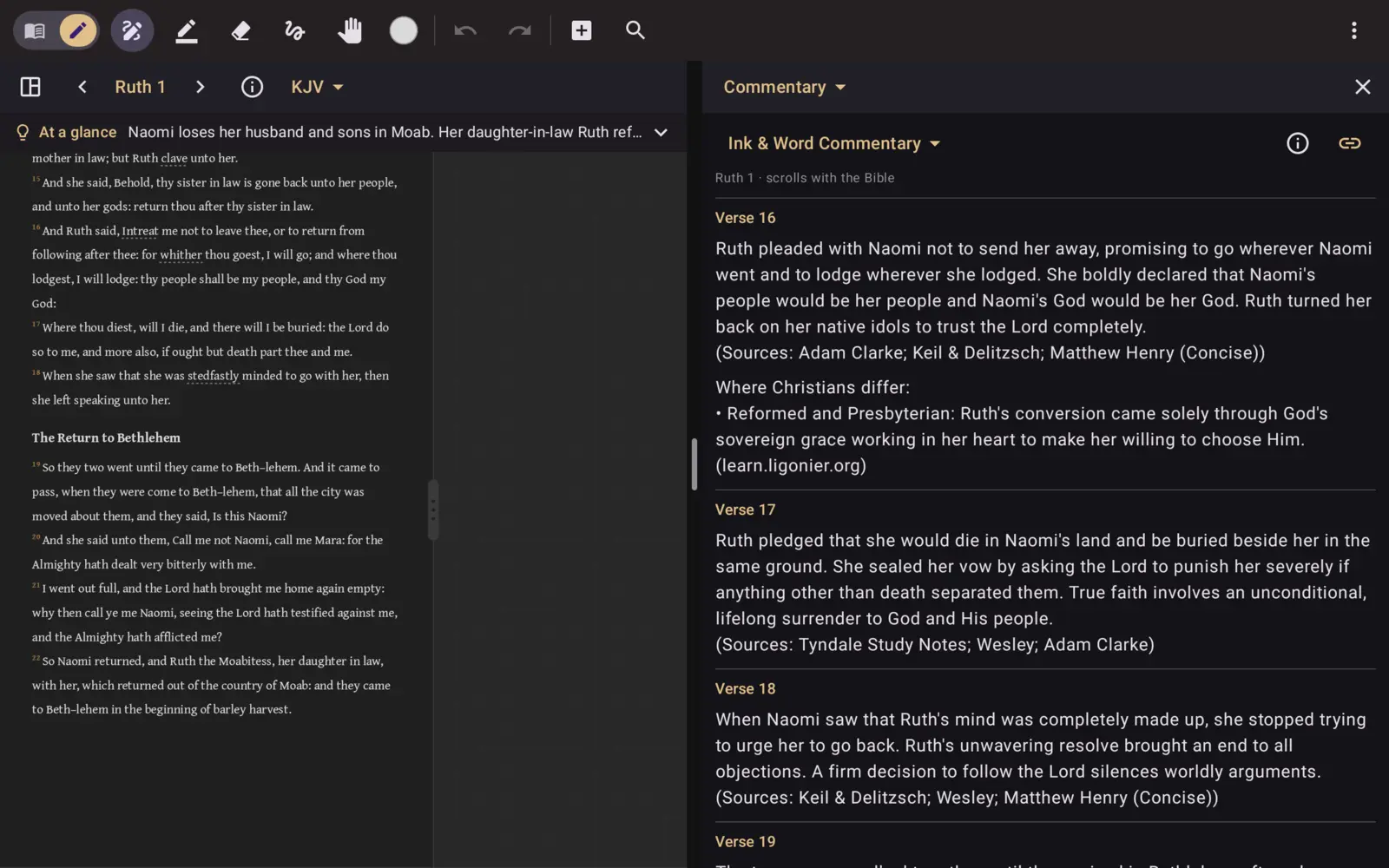Jump to Verse 17 commentary heading
The image size is (1389, 868).
(x=745, y=510)
